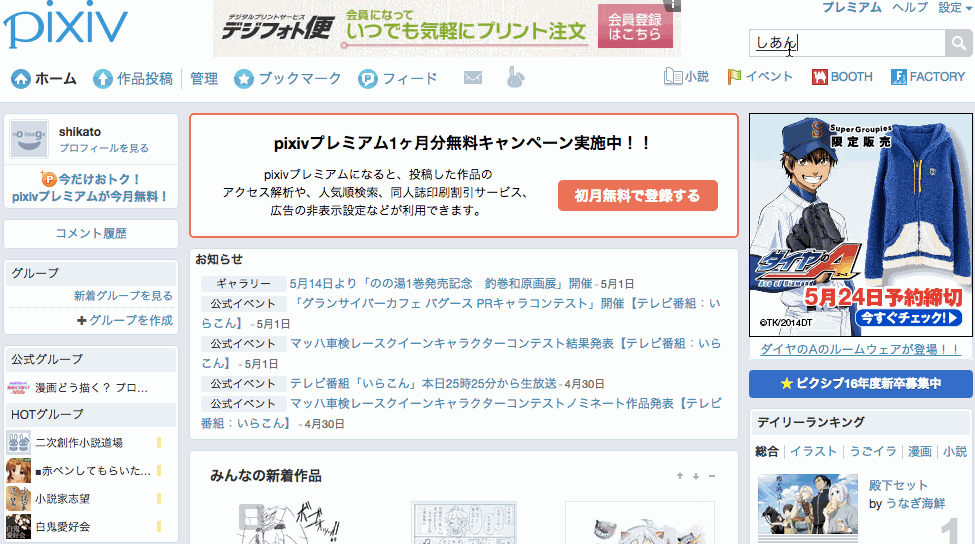Open messages envelope icon
This screenshot has height=544, width=975.
click(473, 78)
